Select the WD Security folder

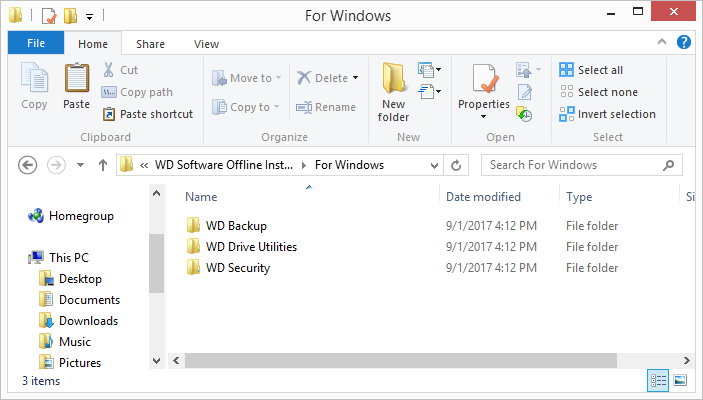point(228,268)
